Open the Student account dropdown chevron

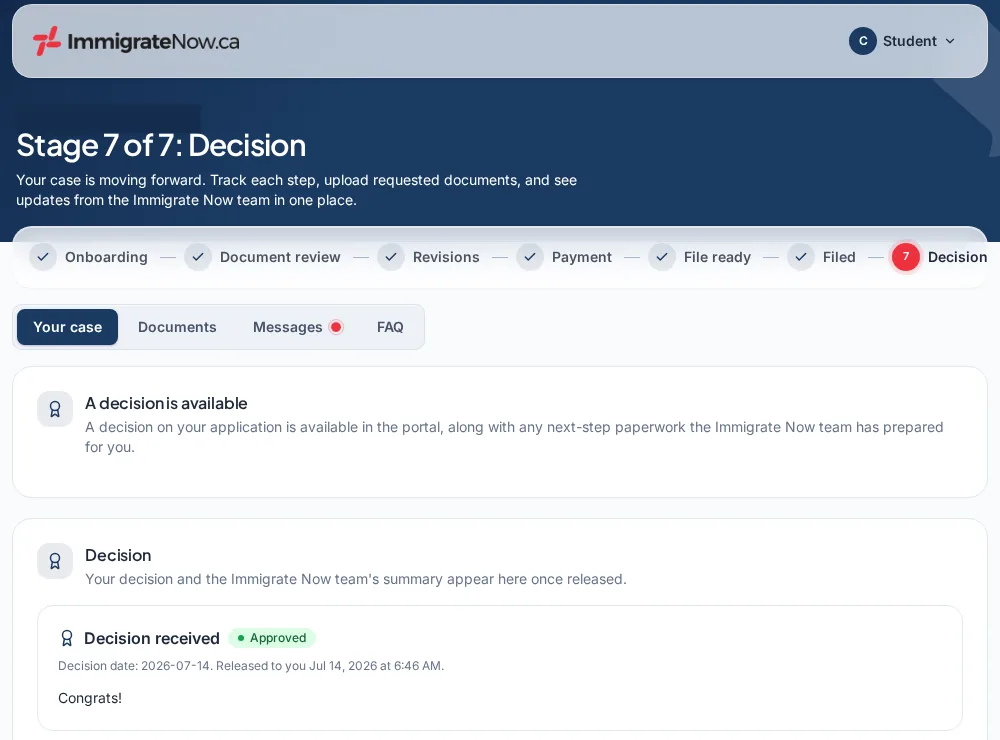pos(950,41)
